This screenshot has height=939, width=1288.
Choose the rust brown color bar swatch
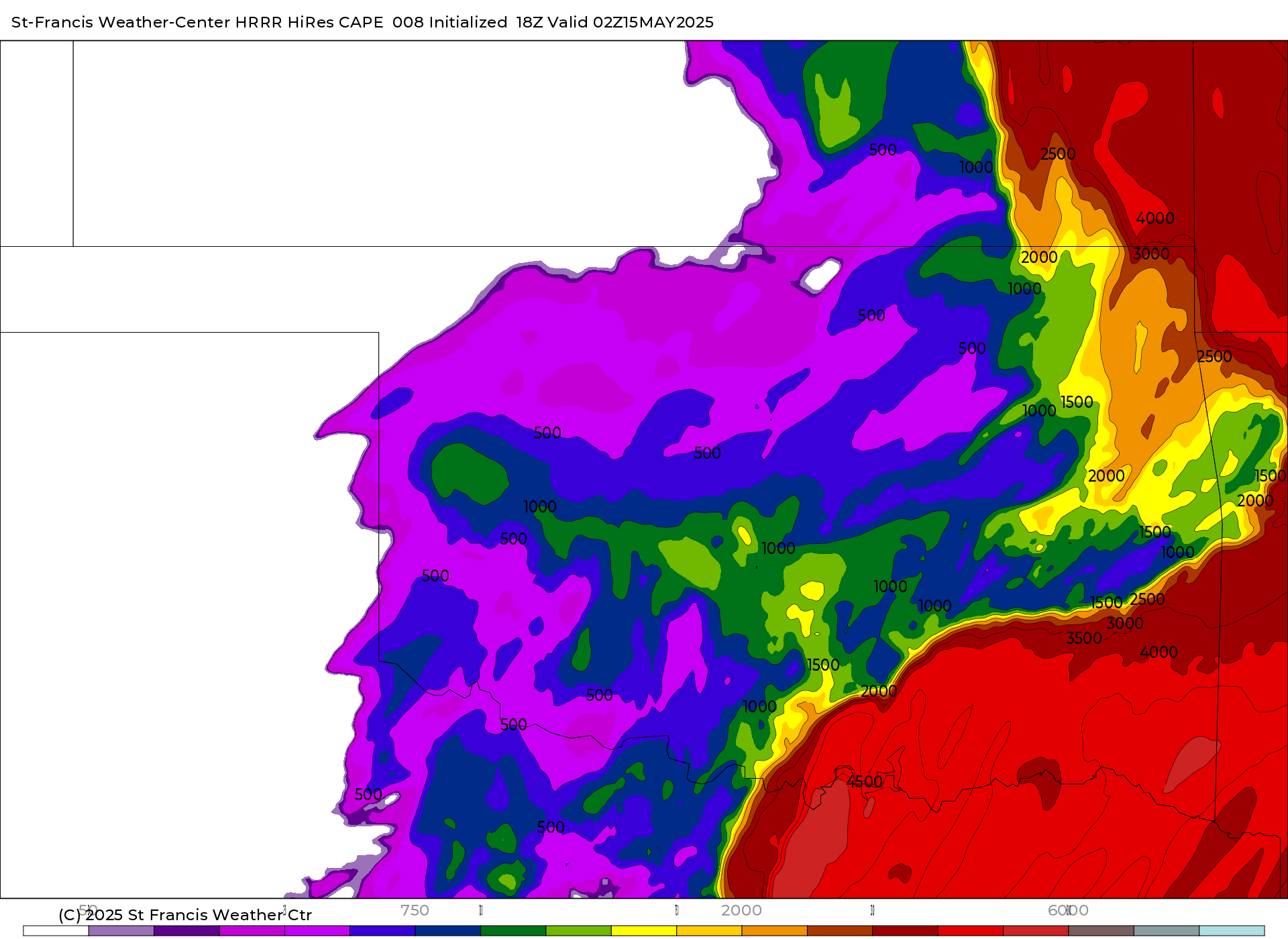click(840, 930)
